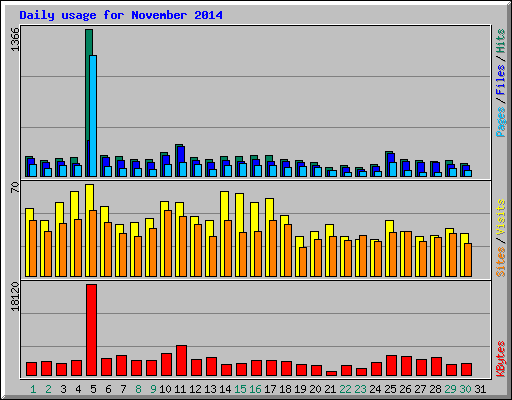Click day label 3 on the x-axis
The image size is (512, 400).
tap(63, 389)
